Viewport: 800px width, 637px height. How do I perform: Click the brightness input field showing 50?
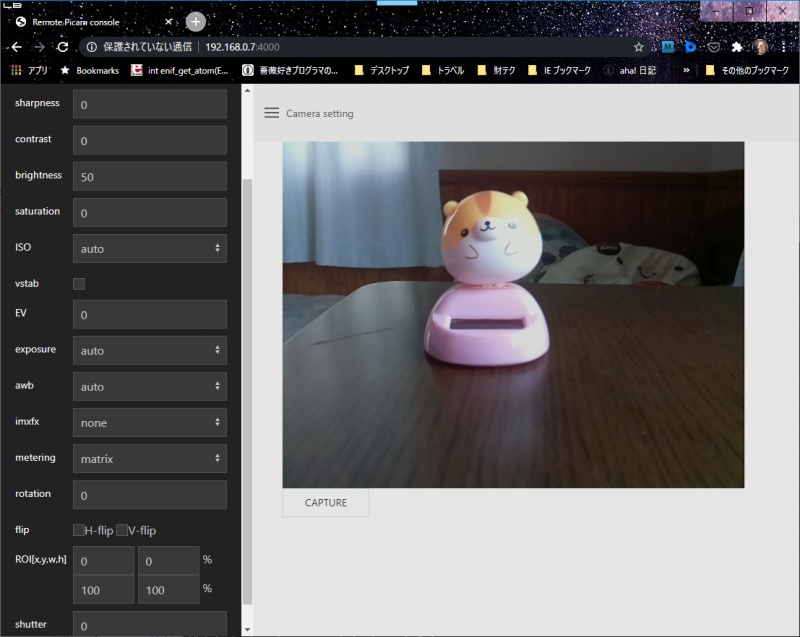click(x=149, y=176)
